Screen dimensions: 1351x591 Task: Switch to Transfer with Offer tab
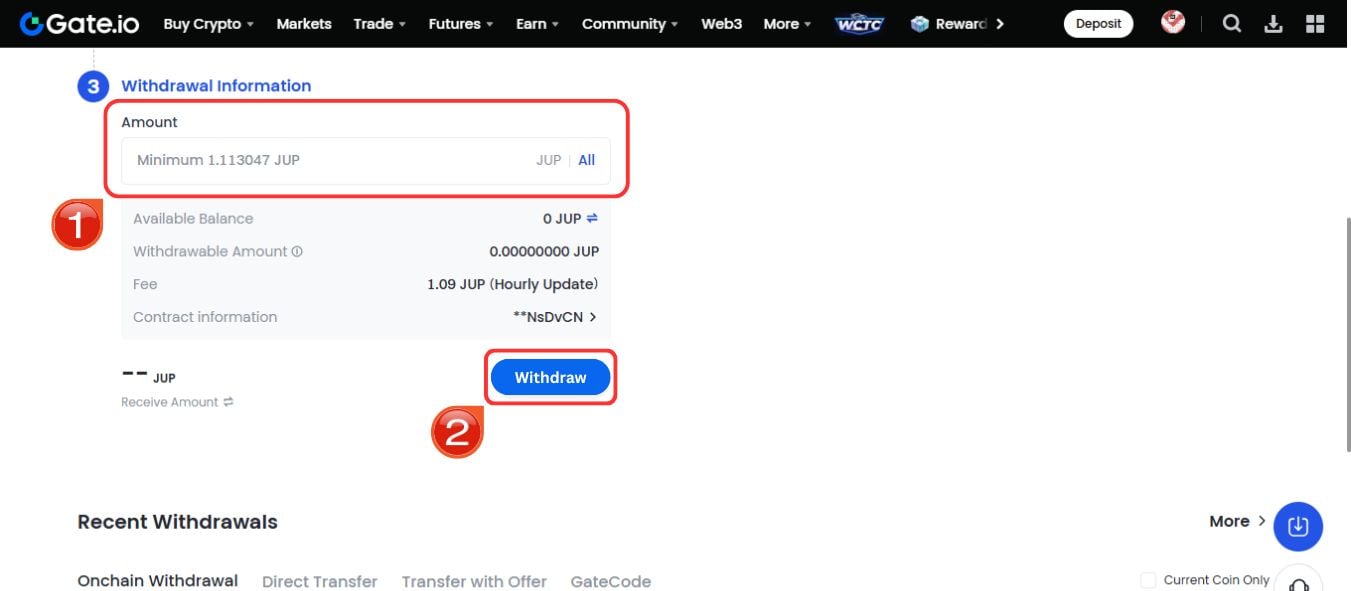click(474, 581)
